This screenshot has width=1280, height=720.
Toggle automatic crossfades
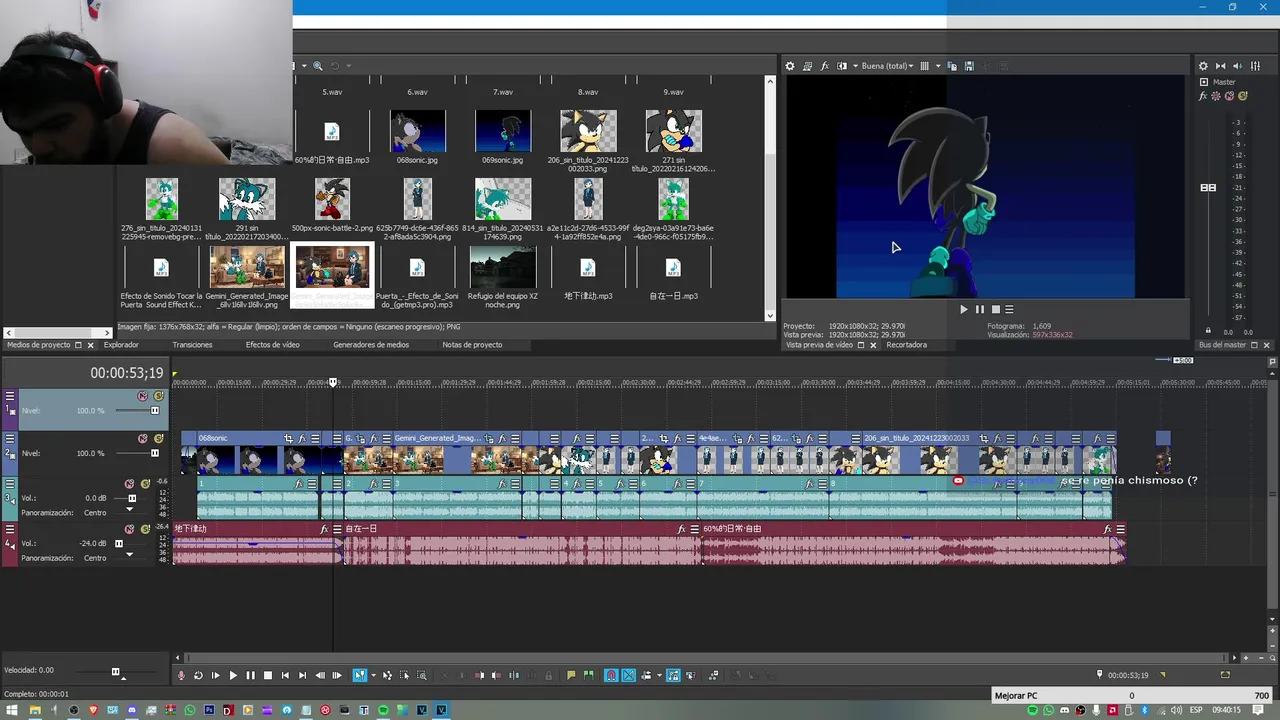tap(628, 675)
